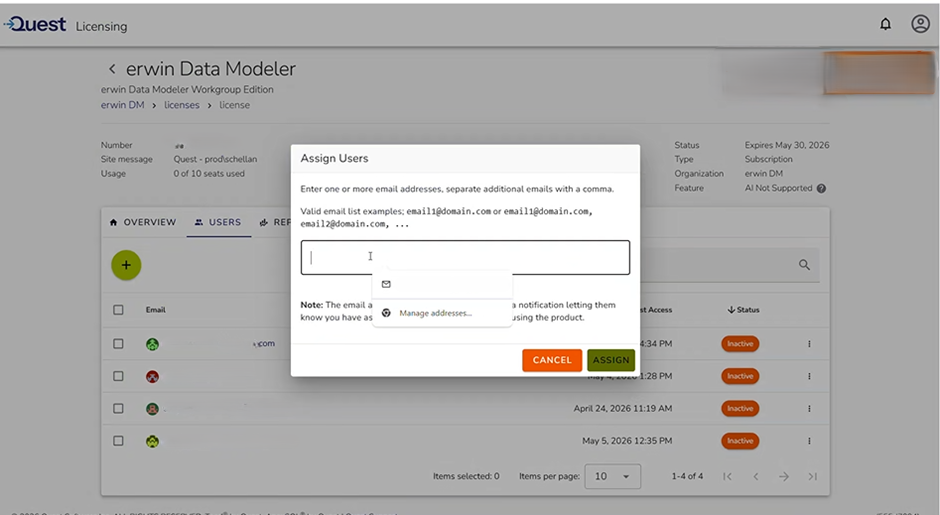Go to first page of users
The width and height of the screenshot is (940, 515).
point(727,477)
